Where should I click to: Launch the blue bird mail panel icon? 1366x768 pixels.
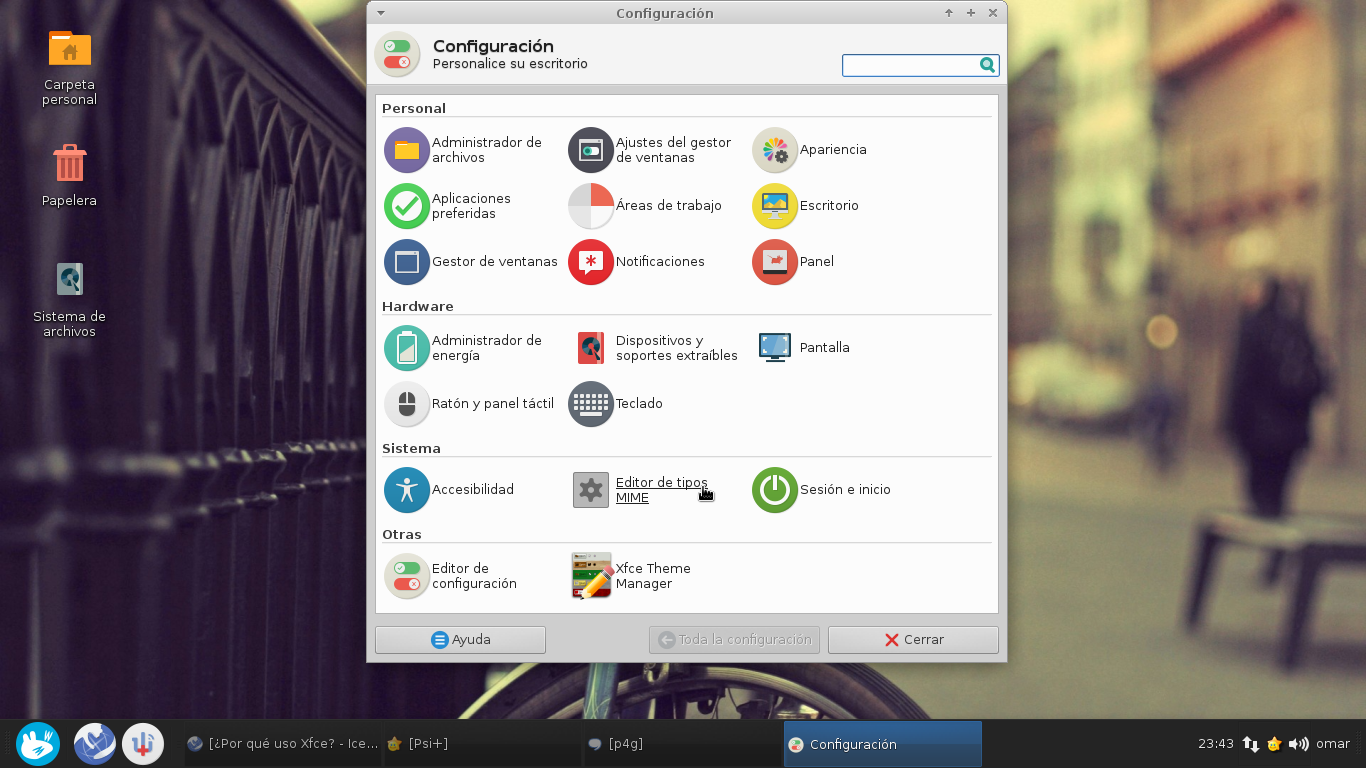point(95,744)
